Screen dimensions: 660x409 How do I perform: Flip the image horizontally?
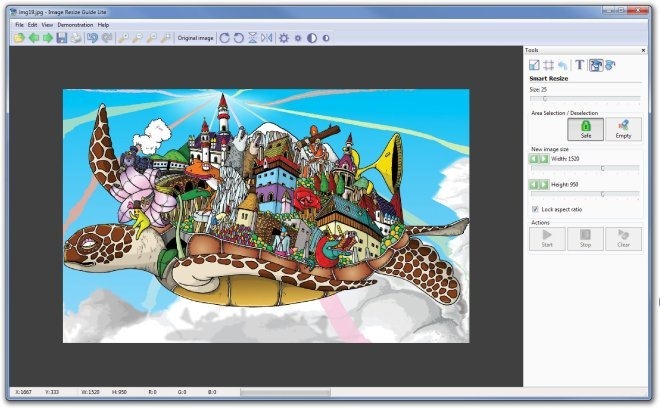(x=266, y=38)
